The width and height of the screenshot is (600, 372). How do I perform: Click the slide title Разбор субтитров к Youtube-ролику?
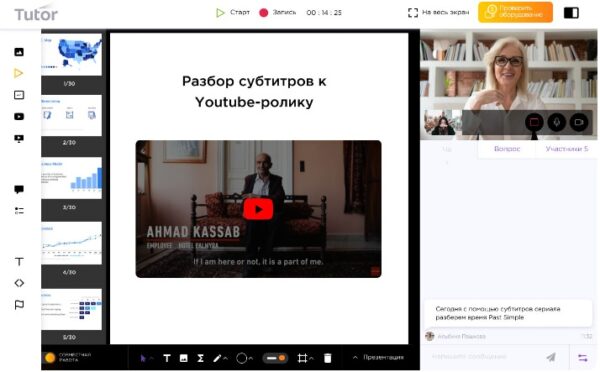[254, 91]
